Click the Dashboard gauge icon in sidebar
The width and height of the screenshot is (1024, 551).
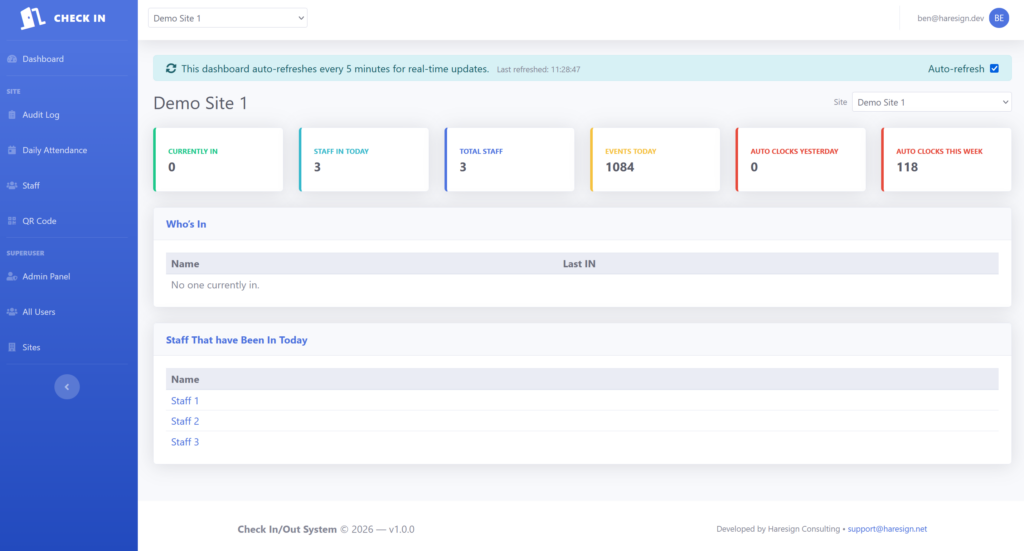point(12,59)
